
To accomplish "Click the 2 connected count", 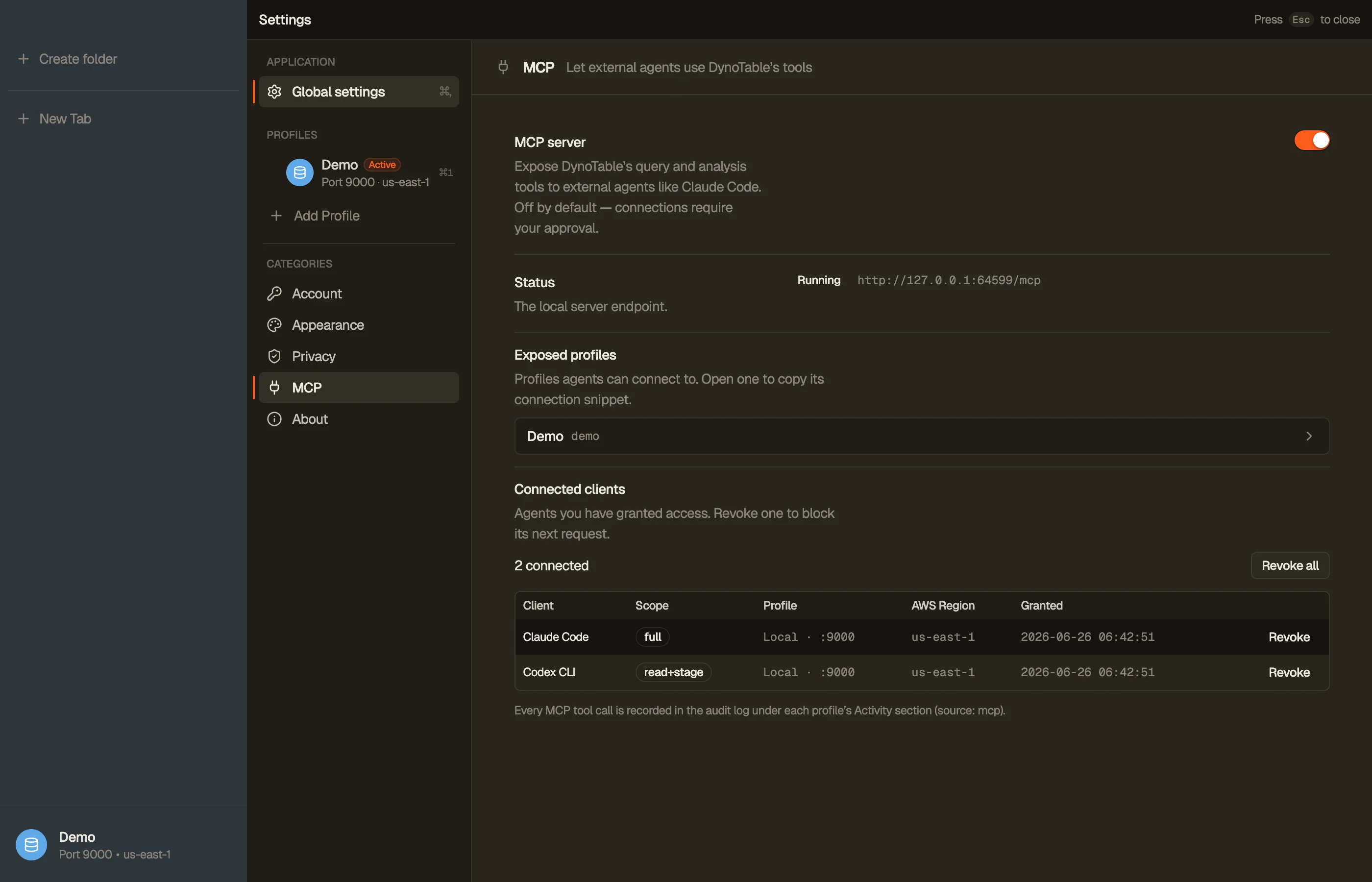I will [551, 566].
